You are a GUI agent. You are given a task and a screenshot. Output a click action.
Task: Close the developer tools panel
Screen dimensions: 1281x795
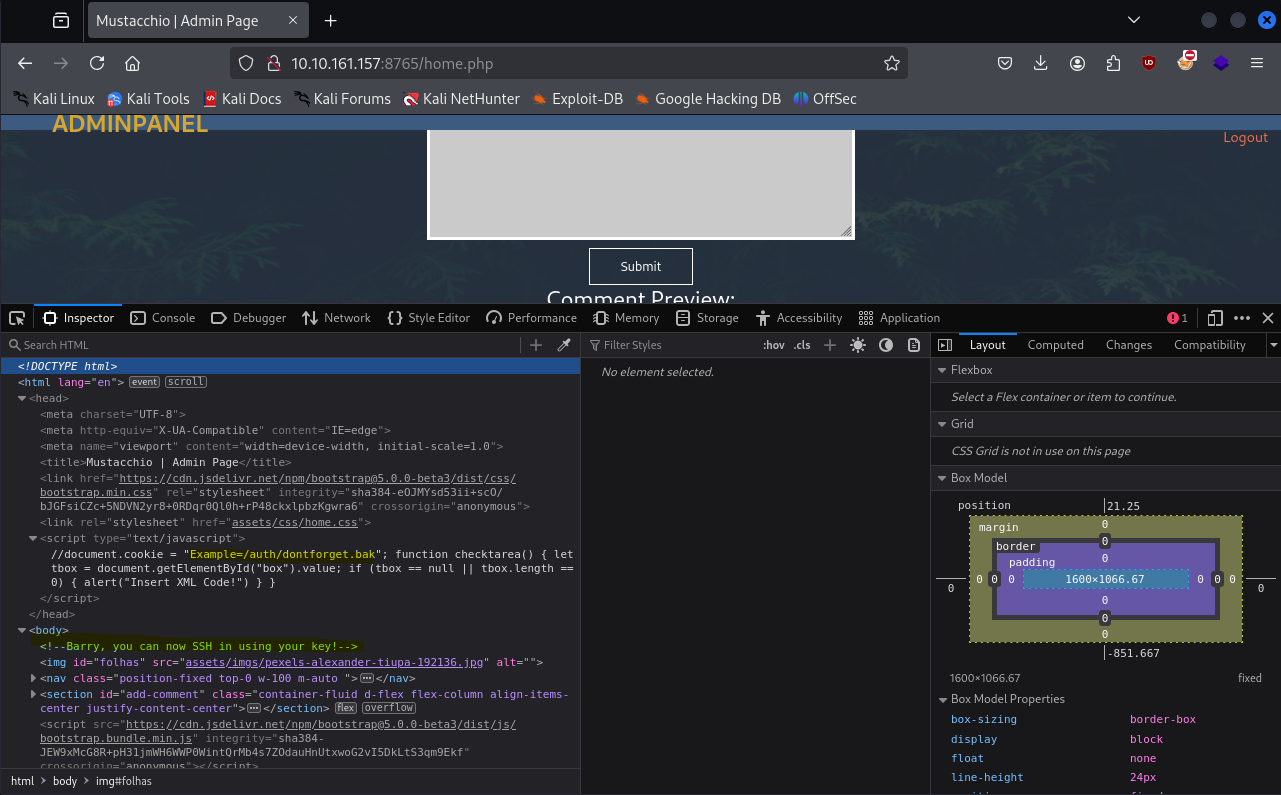point(1268,318)
